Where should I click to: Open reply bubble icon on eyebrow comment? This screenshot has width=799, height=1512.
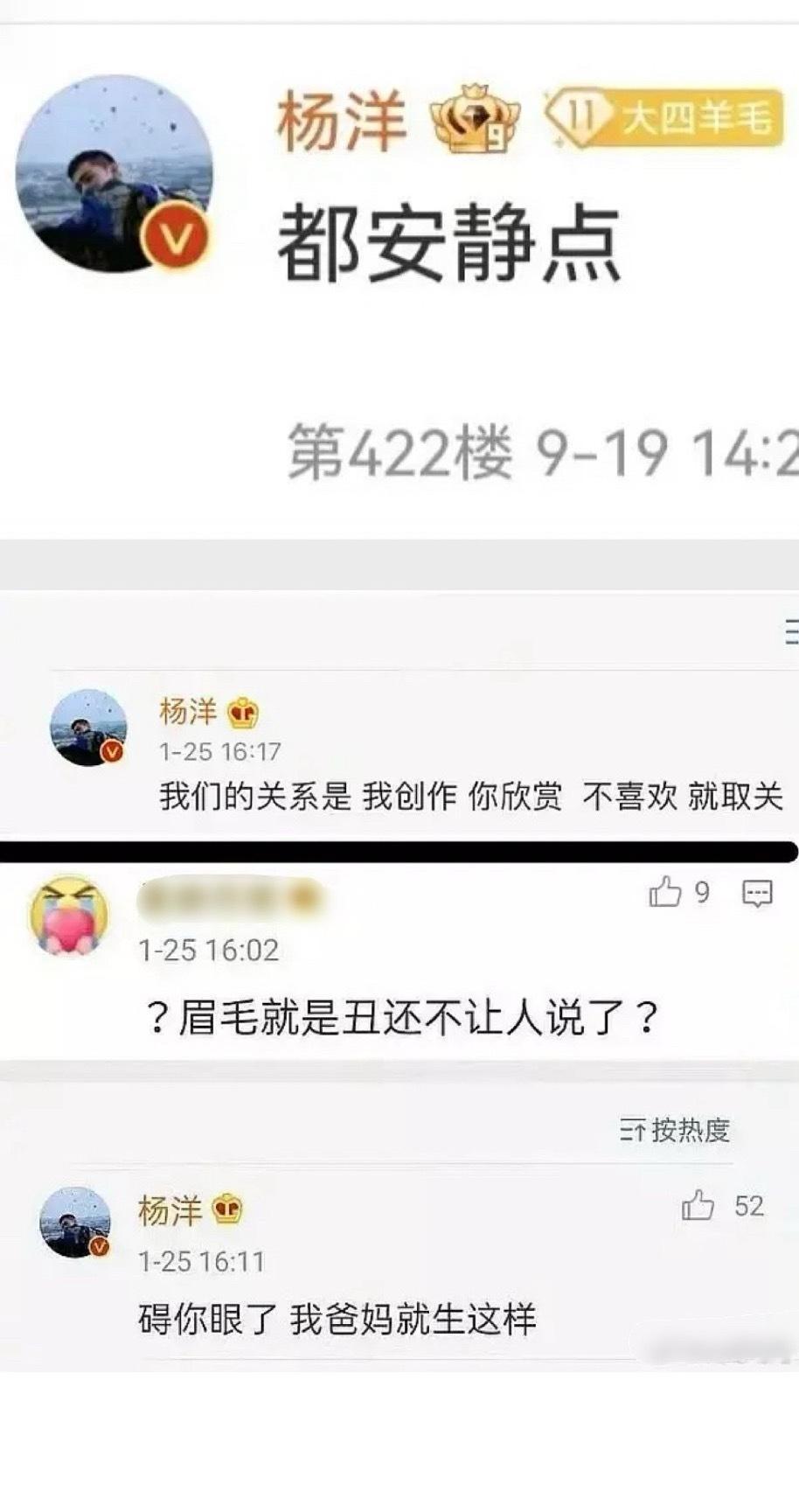(757, 894)
